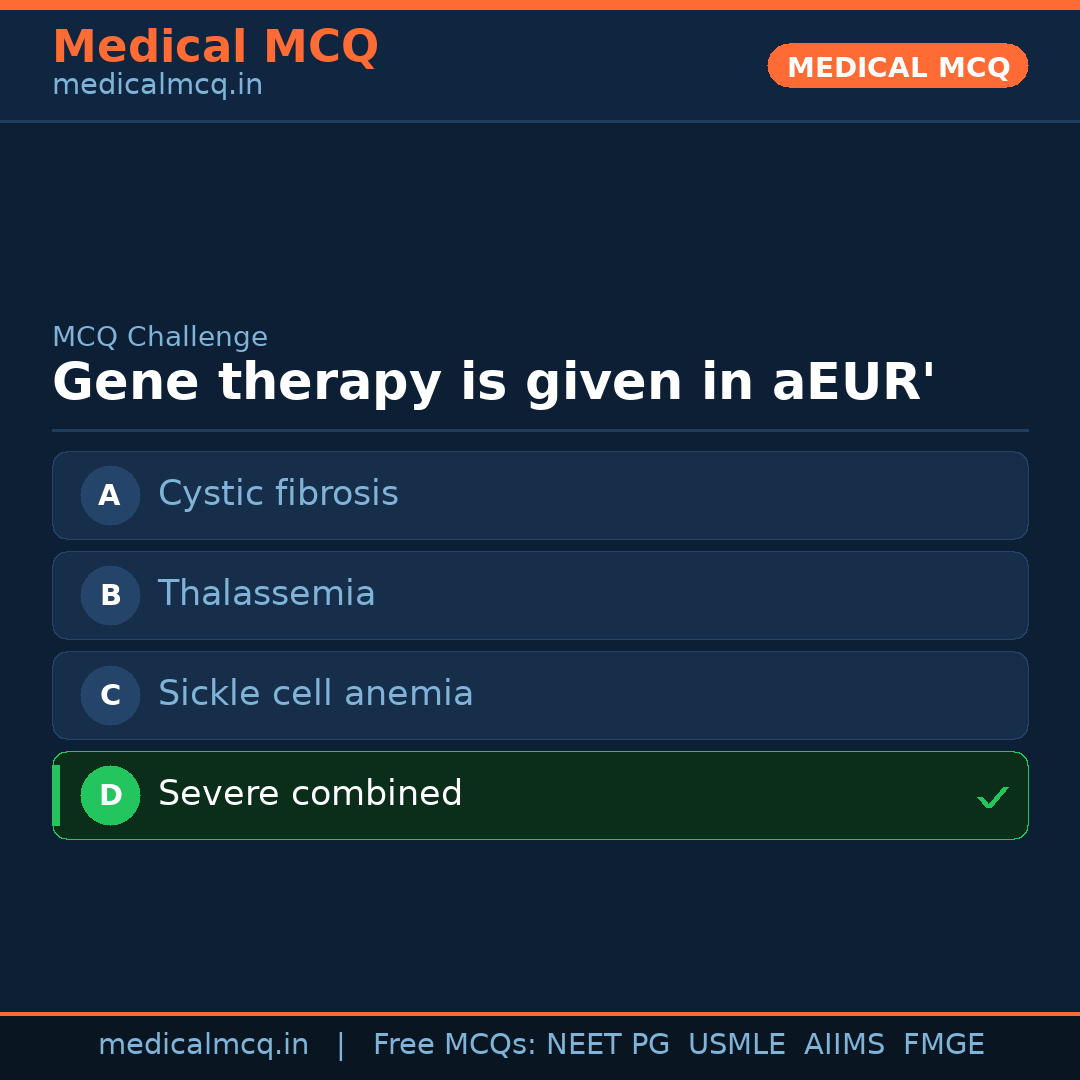Click the letter B circle badge
Screen dimensions: 1080x1080
coord(110,595)
